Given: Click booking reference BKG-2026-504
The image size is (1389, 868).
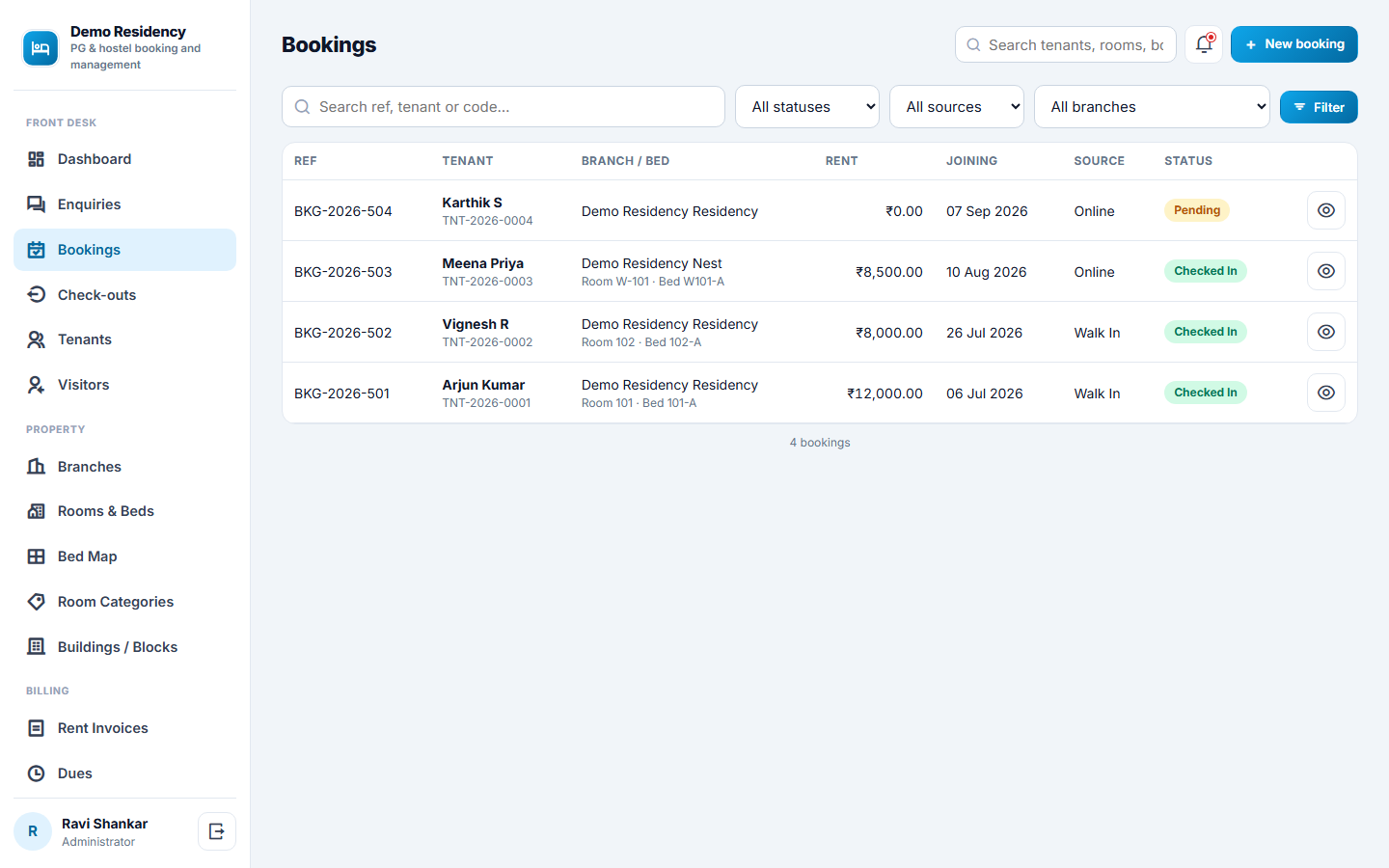Looking at the screenshot, I should 343,211.
